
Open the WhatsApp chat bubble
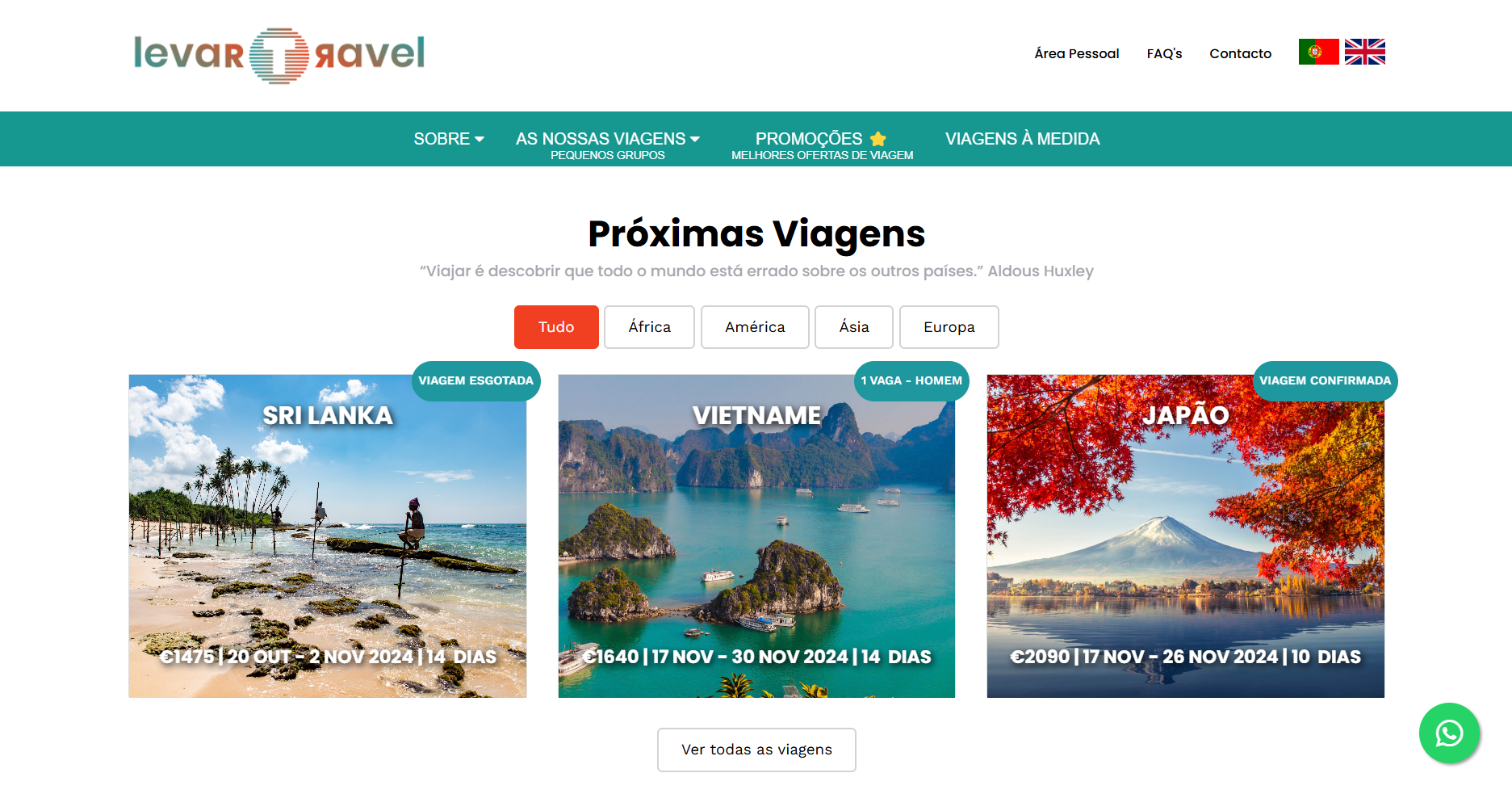click(1449, 733)
